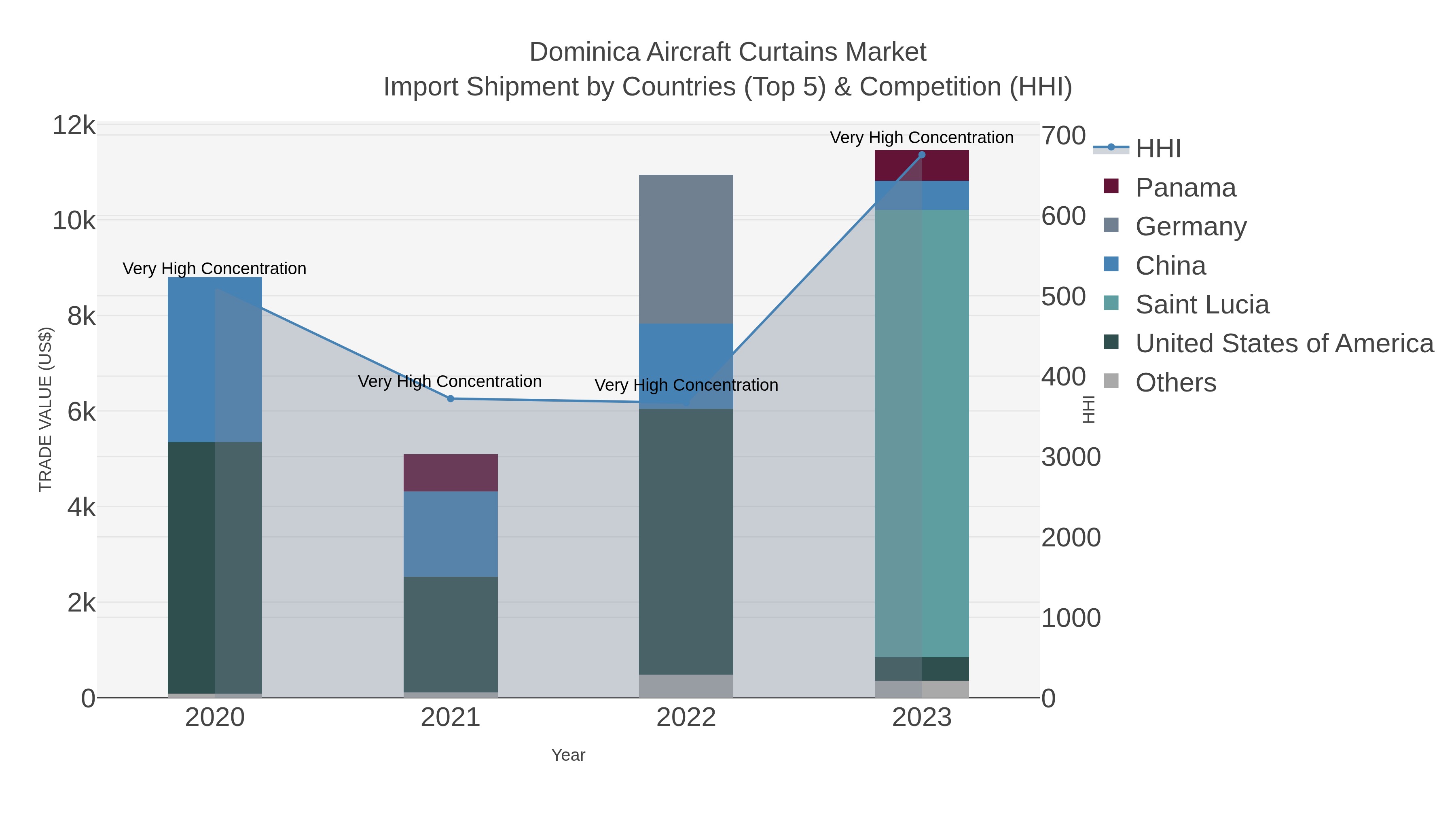Screen dimensions: 1456x819
Task: Click the 600 right-axis tick
Action: click(1064, 216)
